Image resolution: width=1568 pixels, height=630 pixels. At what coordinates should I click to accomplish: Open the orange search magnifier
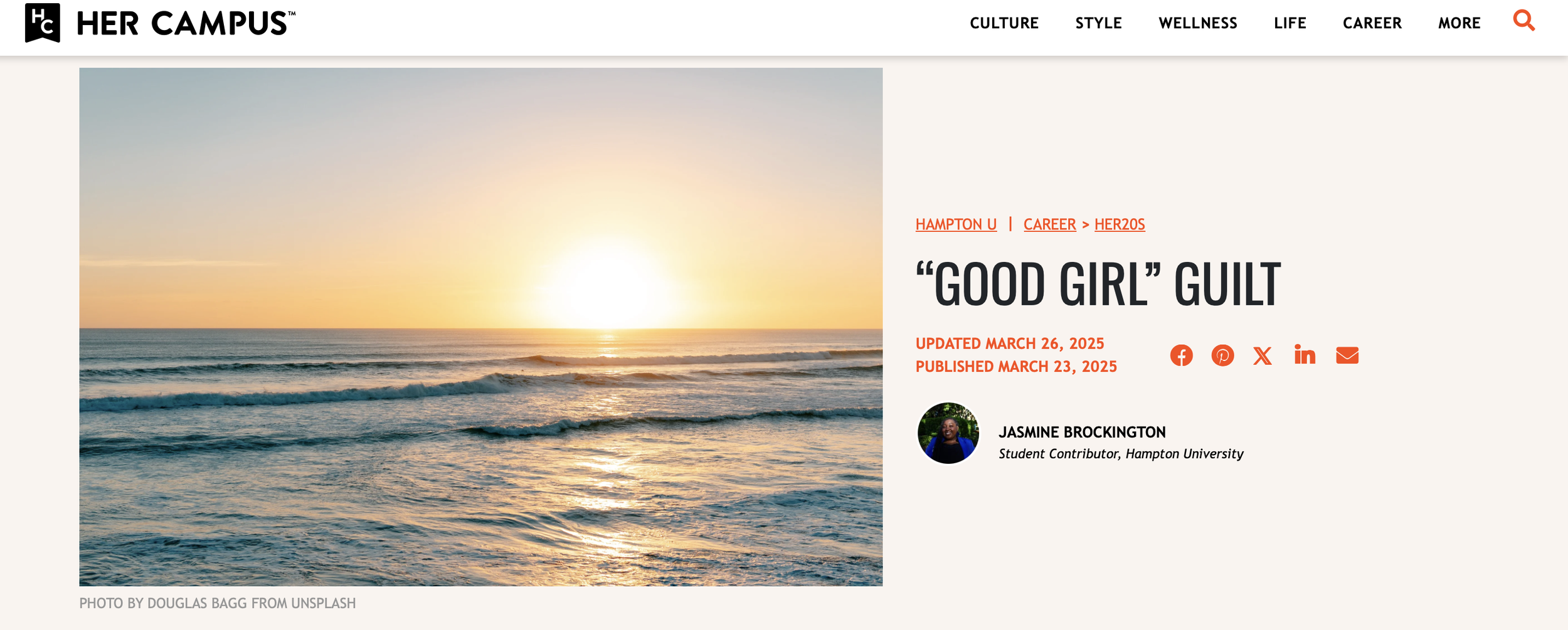pos(1523,21)
